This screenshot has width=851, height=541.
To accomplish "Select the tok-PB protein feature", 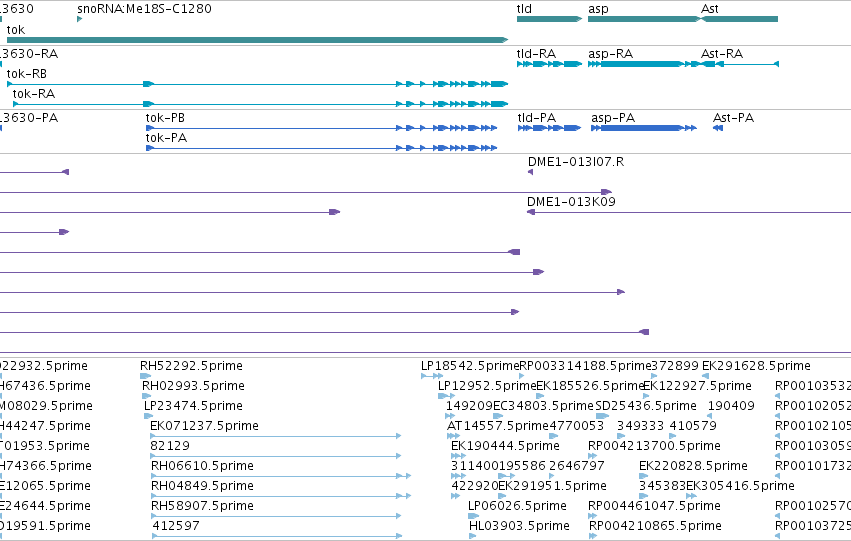I will tap(321, 128).
